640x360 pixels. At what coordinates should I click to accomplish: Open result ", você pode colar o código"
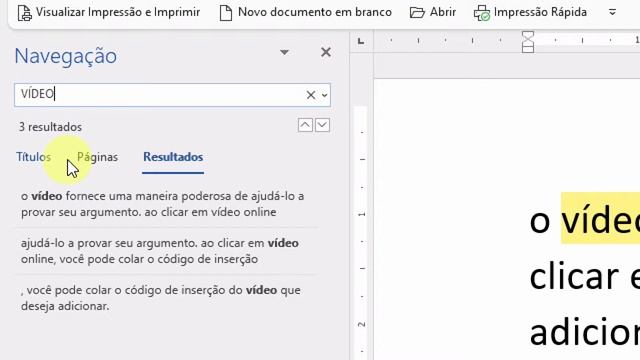coord(165,298)
